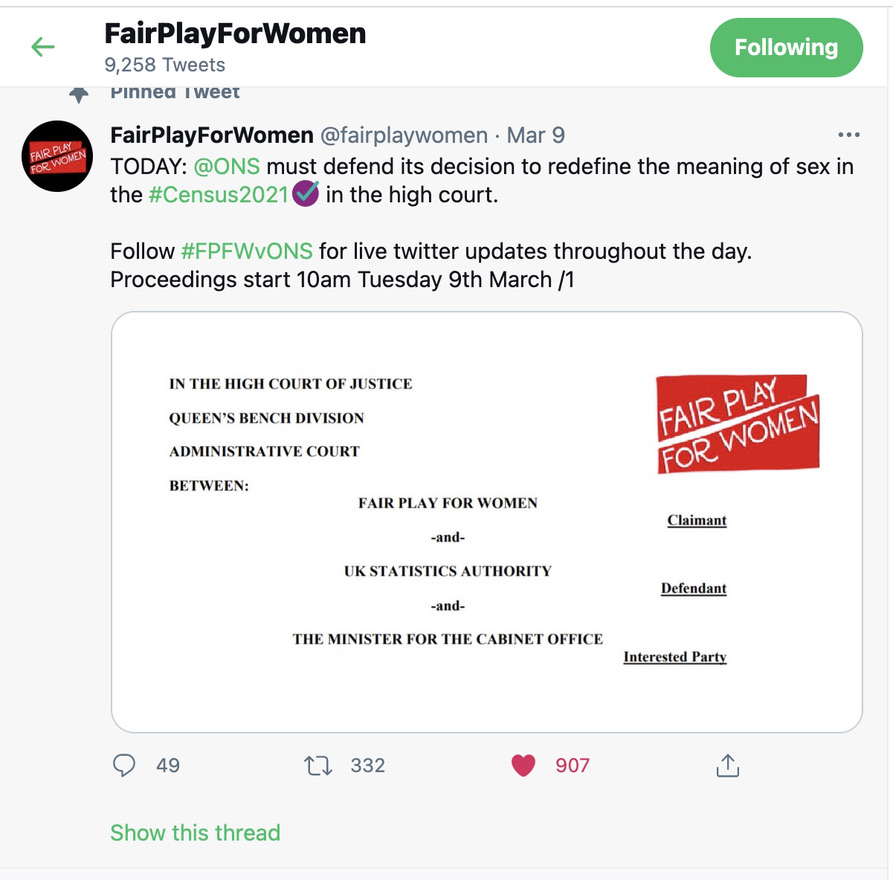Click the FairPlayForWomen profile avatar
Image resolution: width=893 pixels, height=880 pixels.
pyautogui.click(x=56, y=156)
